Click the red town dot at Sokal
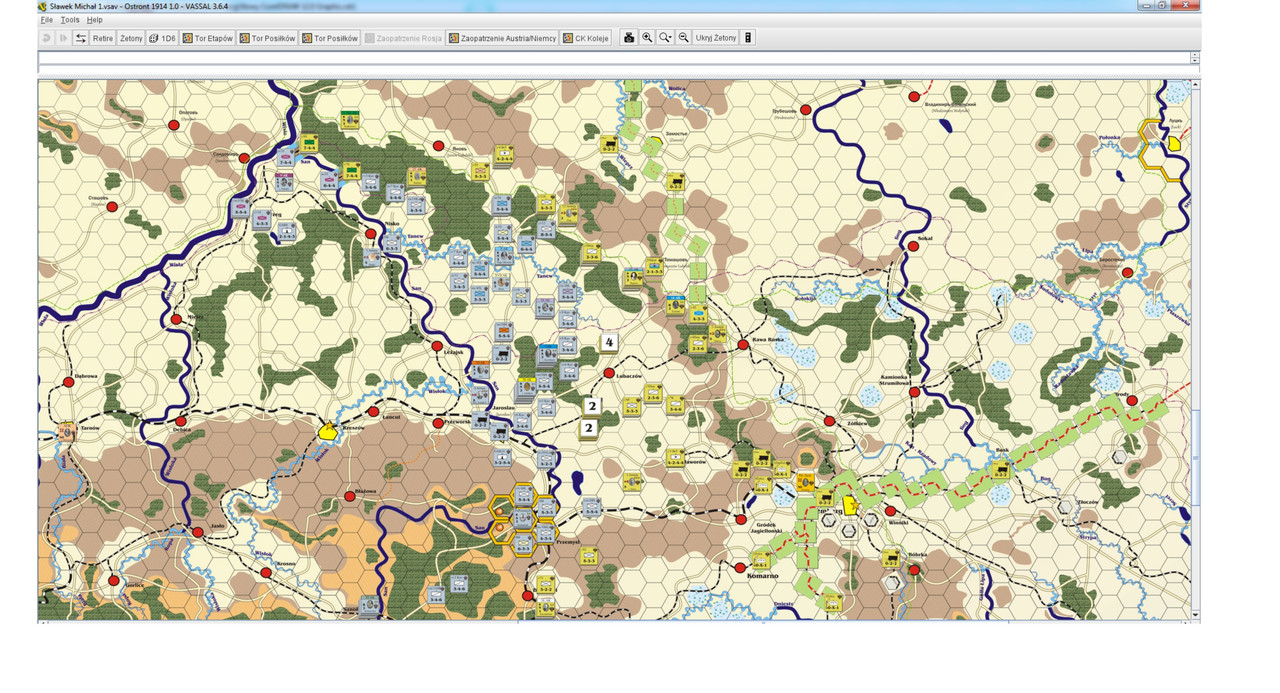The width and height of the screenshot is (1280, 693). [913, 246]
